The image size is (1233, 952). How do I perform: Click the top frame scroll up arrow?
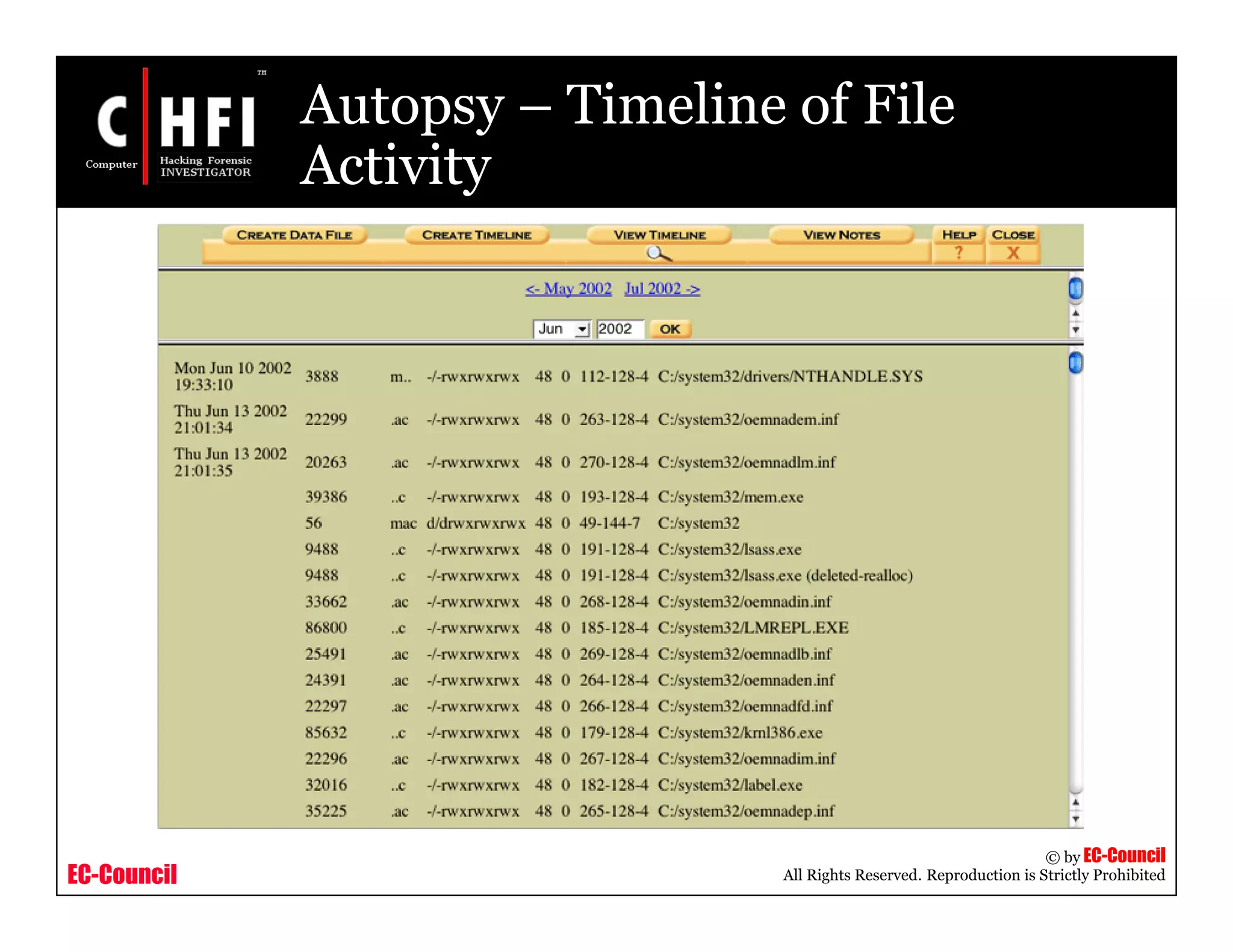click(x=1075, y=314)
